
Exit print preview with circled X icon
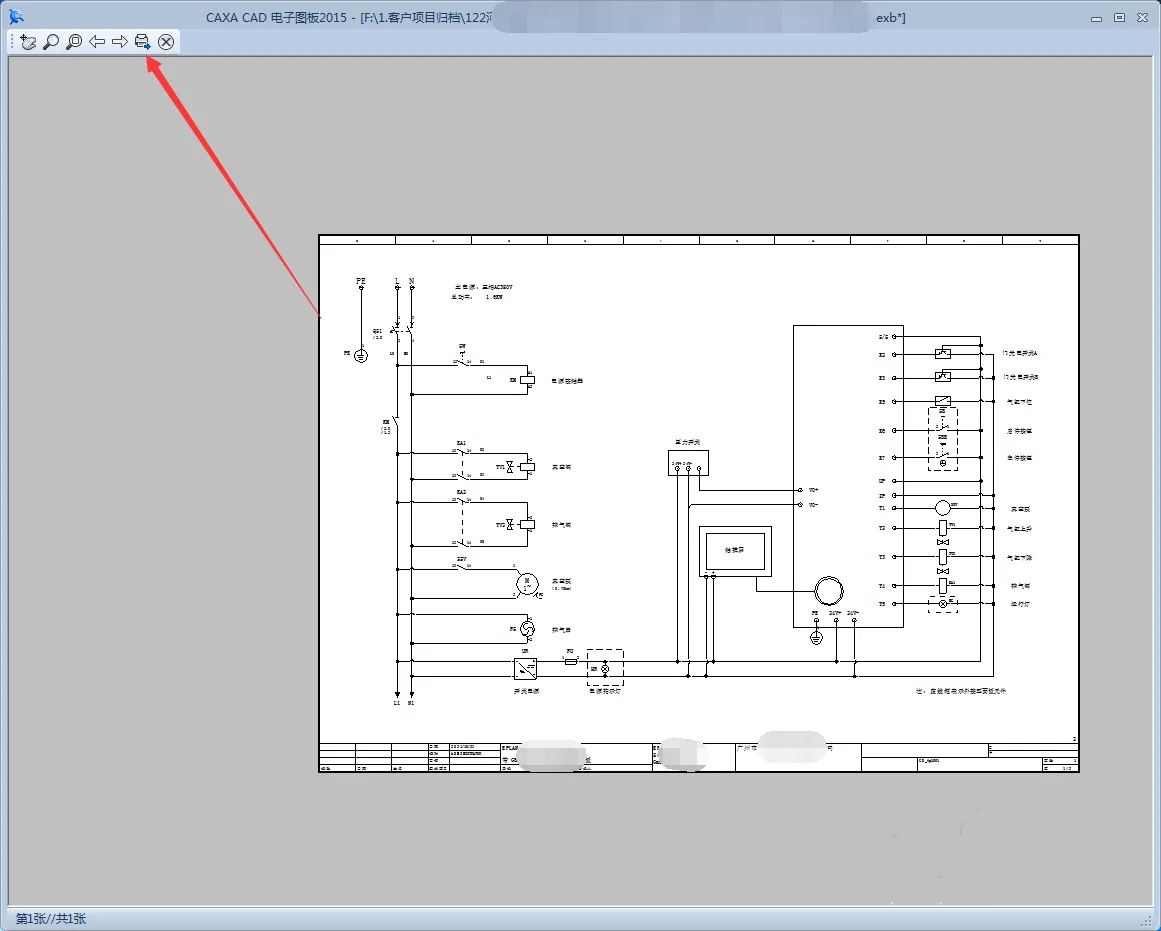pos(166,42)
